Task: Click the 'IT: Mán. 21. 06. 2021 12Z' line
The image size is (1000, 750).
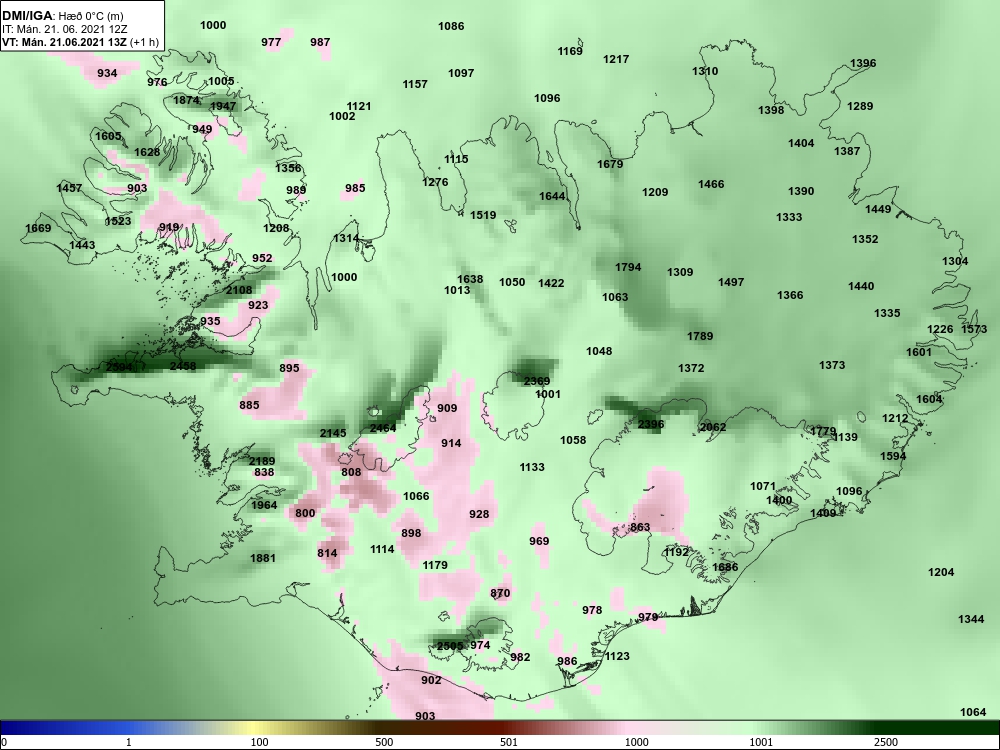Action: tap(64, 29)
